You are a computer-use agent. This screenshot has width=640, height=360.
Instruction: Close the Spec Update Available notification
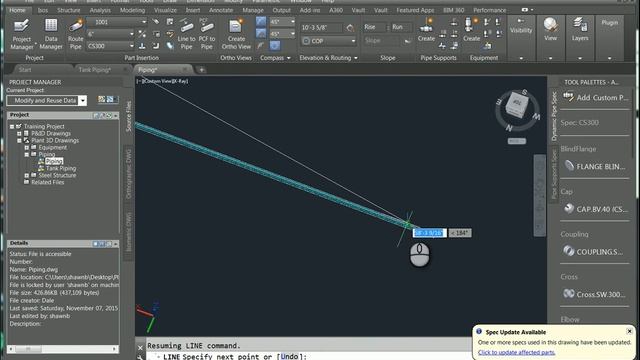point(629,331)
